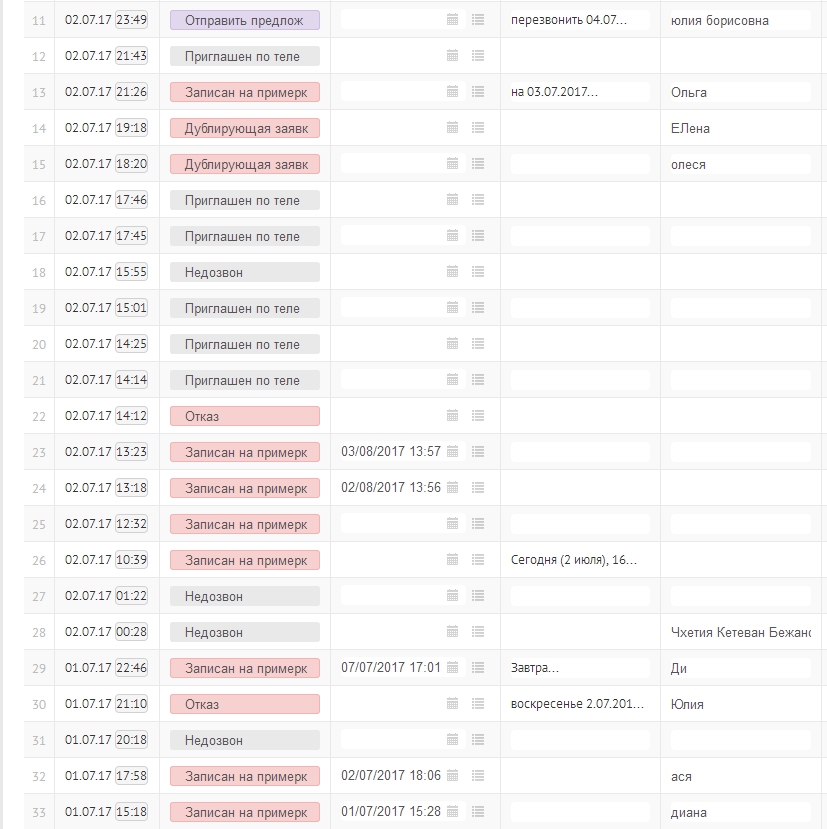Open the calendar icon in row 16
Viewport: 827px width, 829px height.
click(x=452, y=200)
